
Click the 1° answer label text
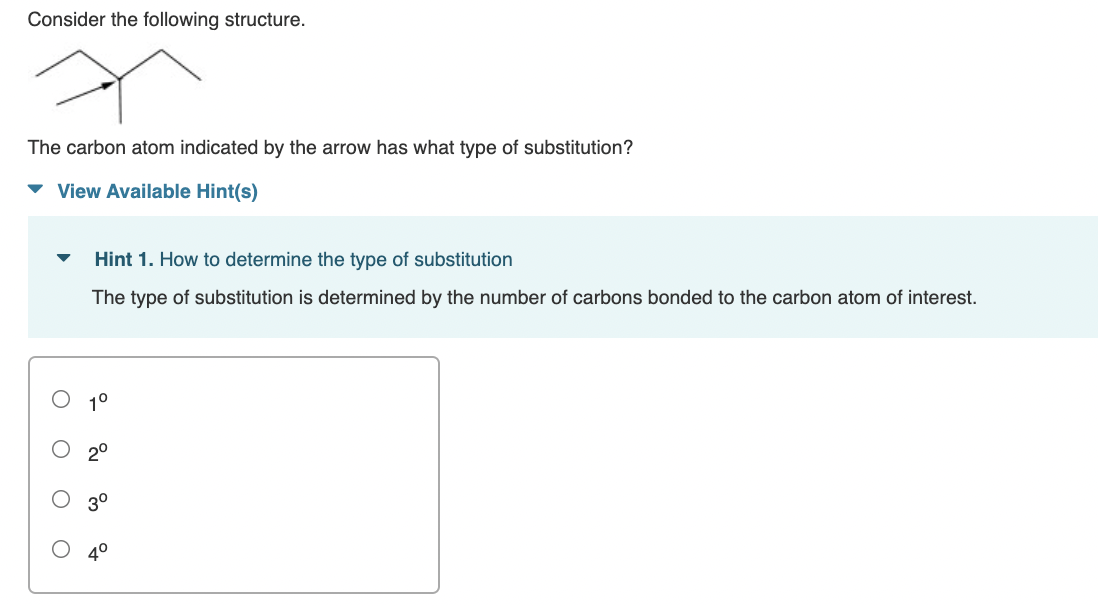pyautogui.click(x=98, y=403)
